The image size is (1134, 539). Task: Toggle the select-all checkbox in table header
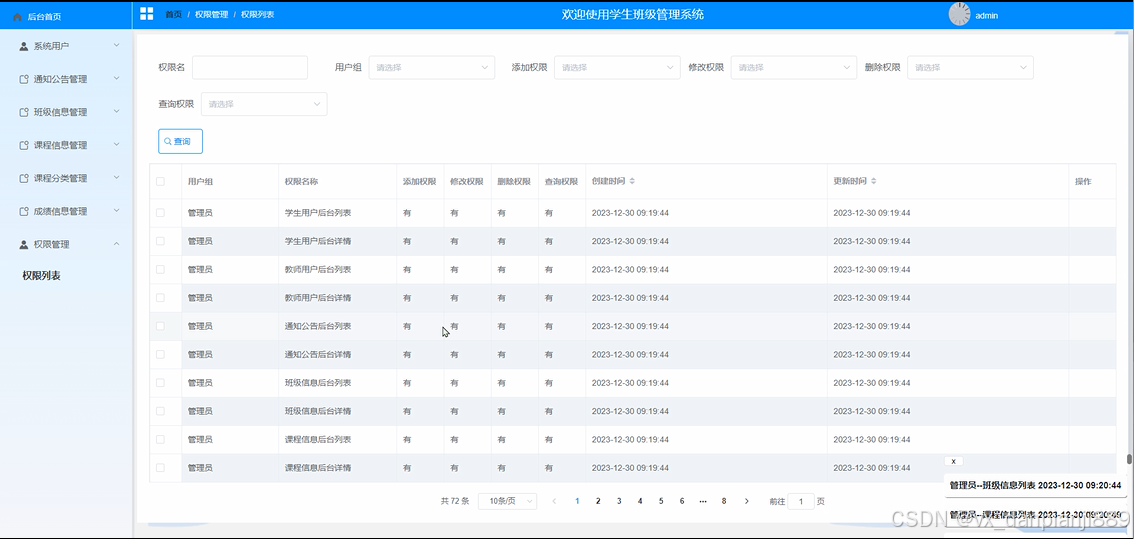click(x=161, y=182)
